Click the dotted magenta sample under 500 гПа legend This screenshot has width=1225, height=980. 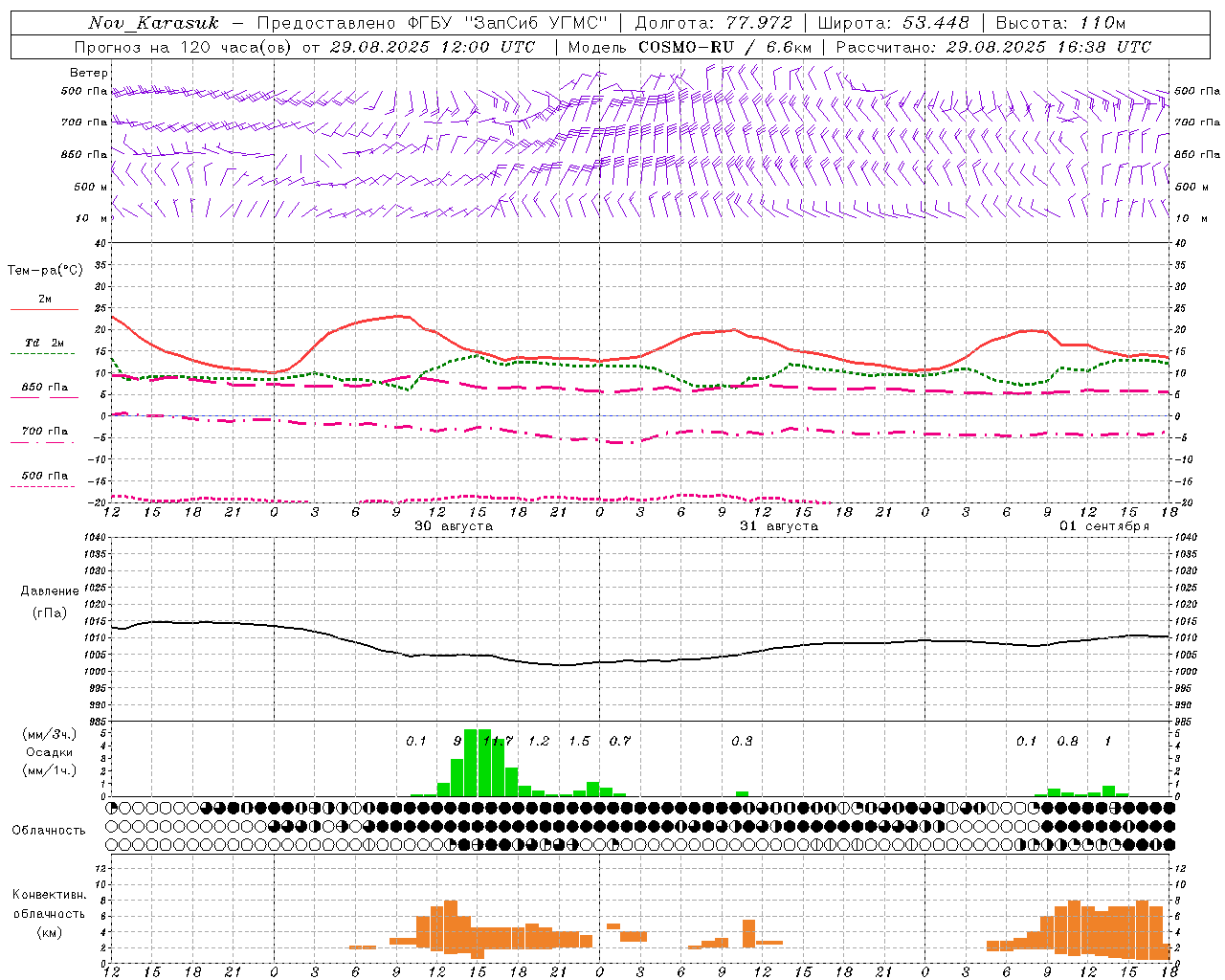tap(42, 486)
